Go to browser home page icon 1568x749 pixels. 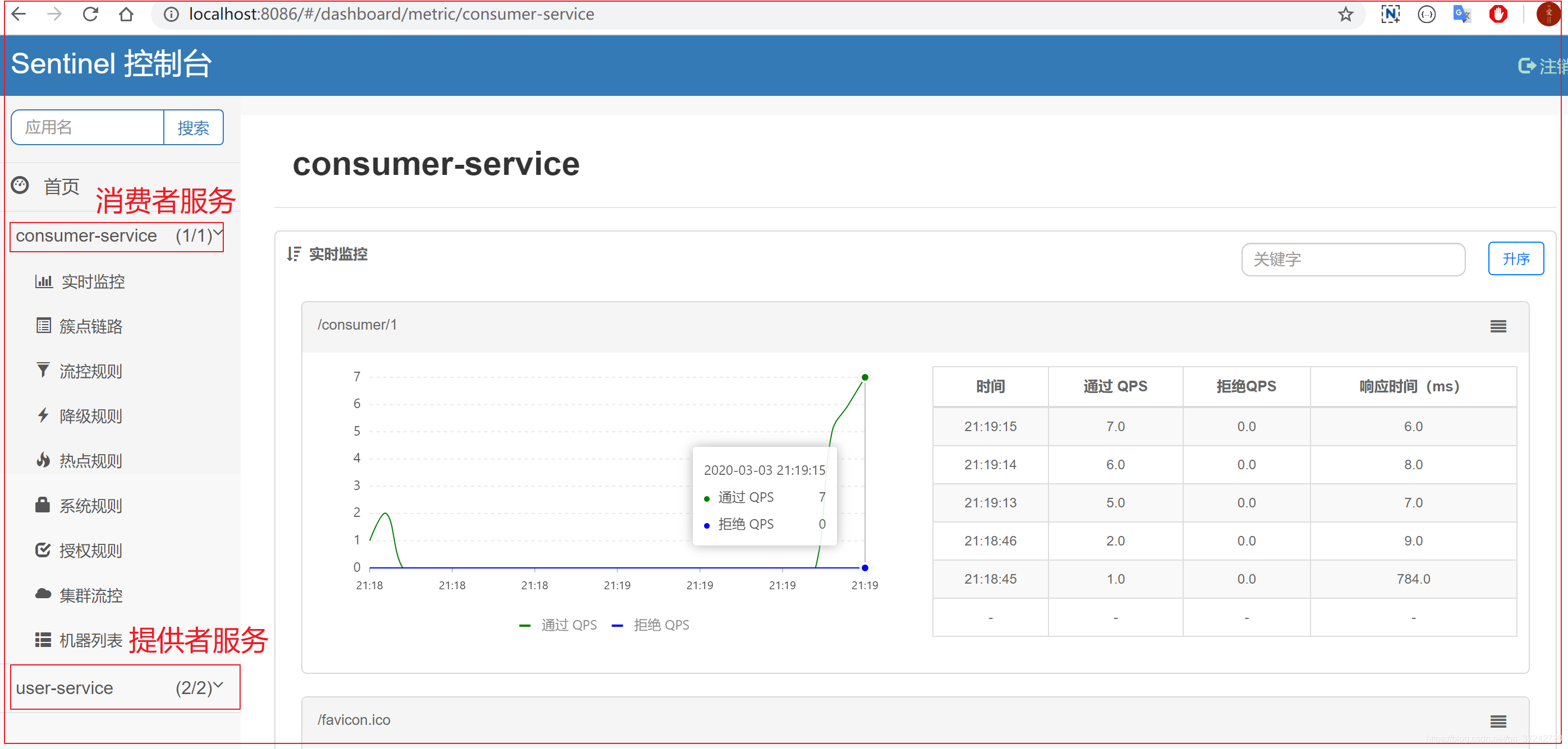(x=126, y=14)
